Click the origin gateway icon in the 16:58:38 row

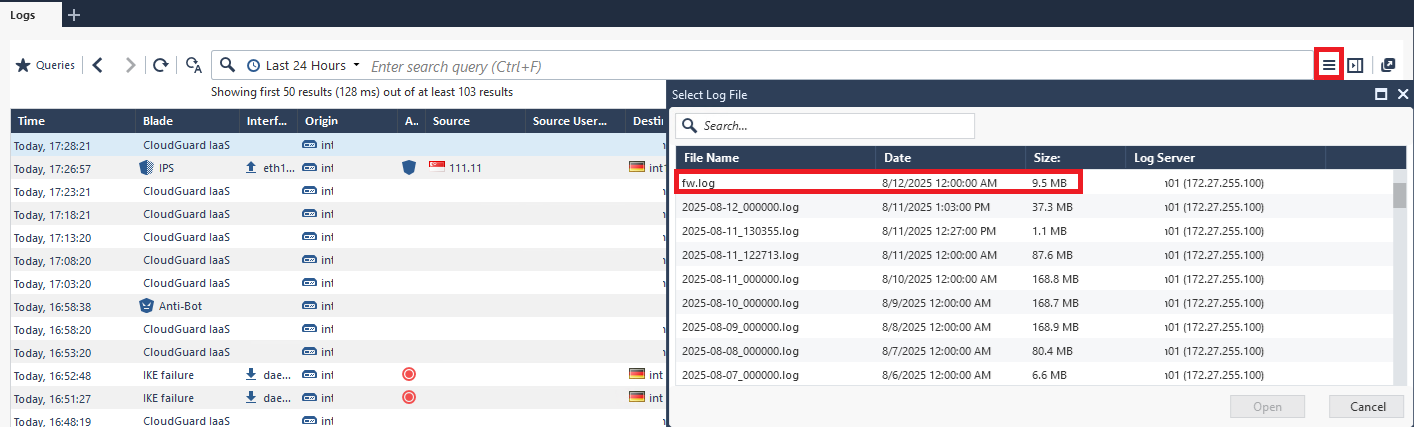click(310, 306)
